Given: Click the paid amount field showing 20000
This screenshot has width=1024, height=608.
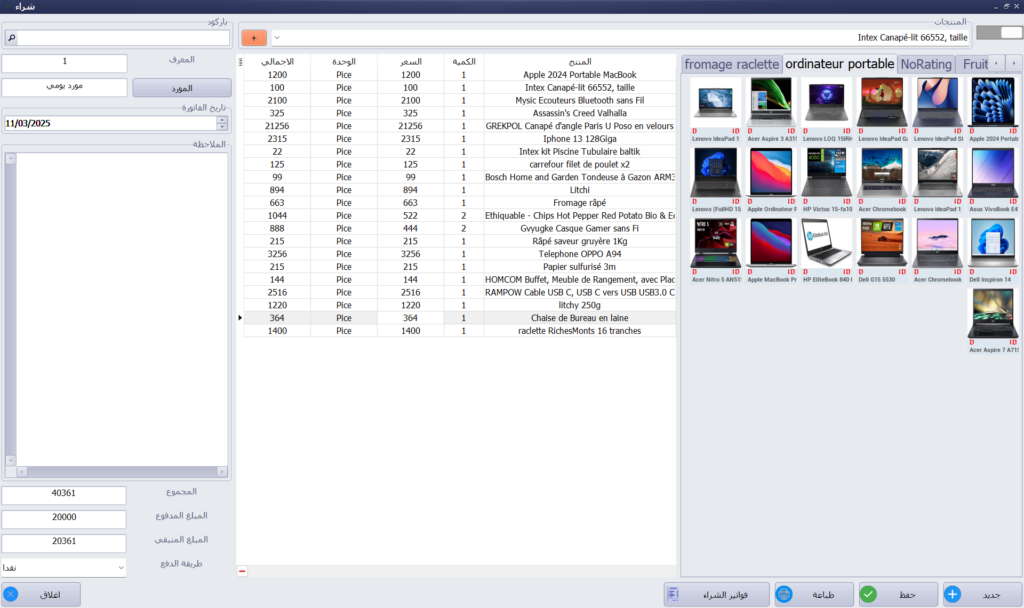Looking at the screenshot, I should [63, 519].
